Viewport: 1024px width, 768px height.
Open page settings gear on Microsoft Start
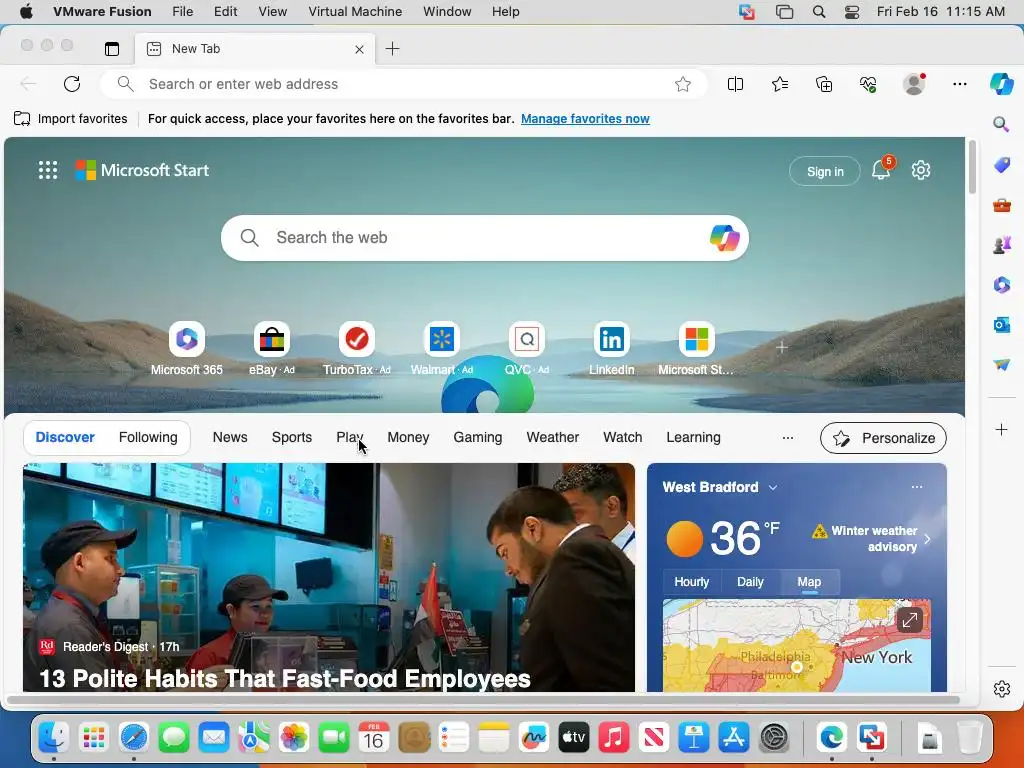pyautogui.click(x=921, y=170)
